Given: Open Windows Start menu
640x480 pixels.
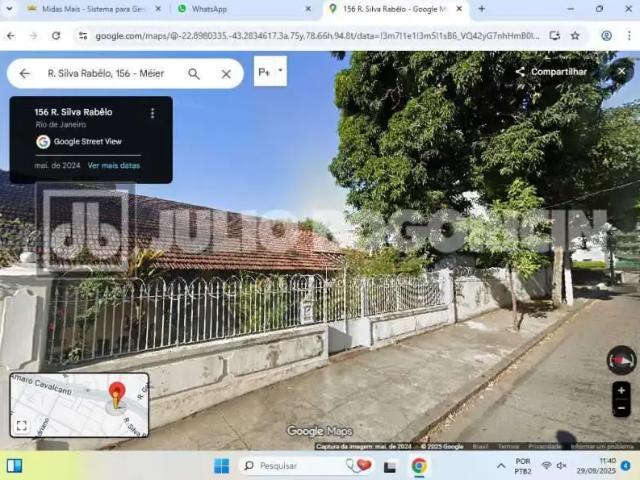Looking at the screenshot, I should [x=222, y=466].
